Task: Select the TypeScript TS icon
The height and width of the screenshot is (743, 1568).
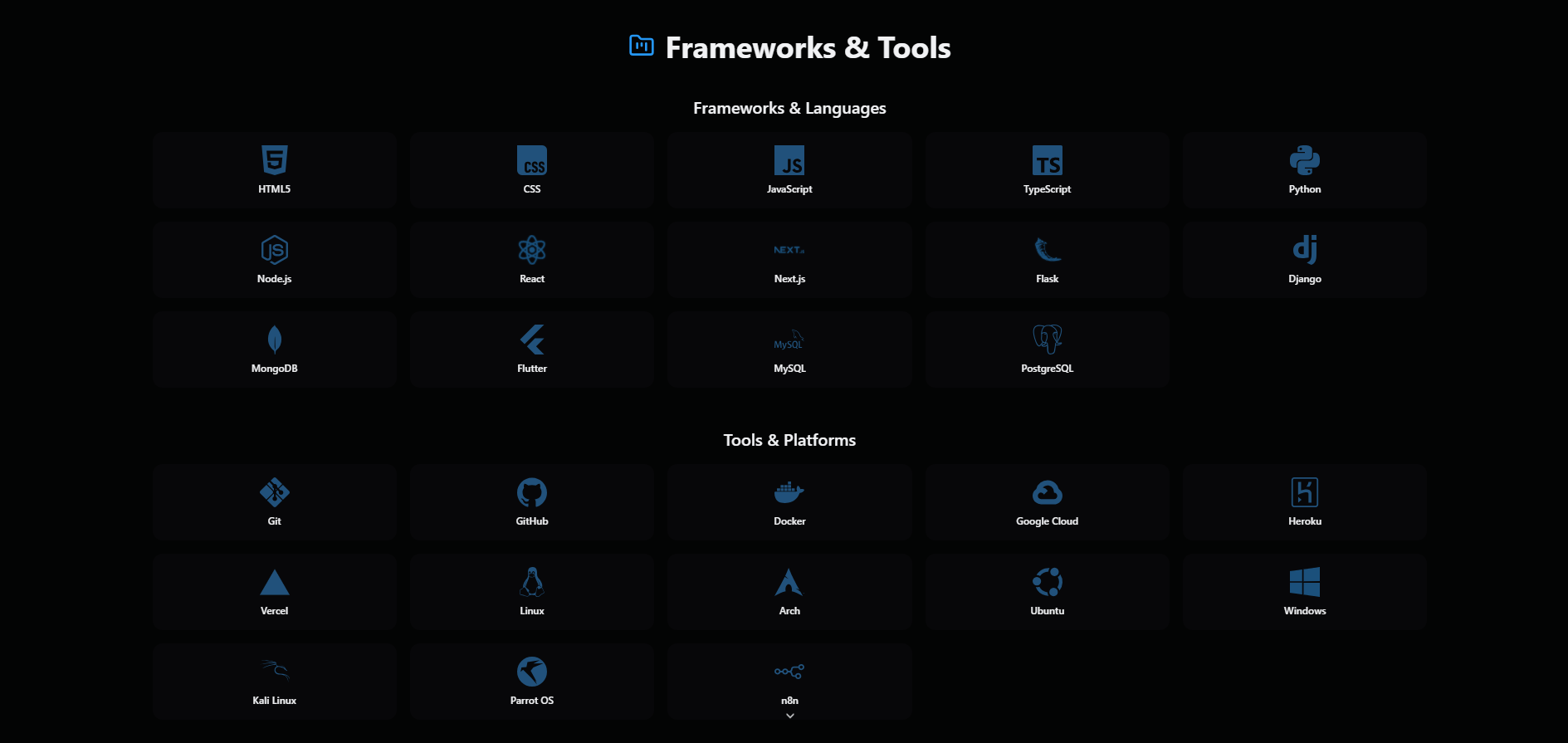Action: tap(1047, 160)
